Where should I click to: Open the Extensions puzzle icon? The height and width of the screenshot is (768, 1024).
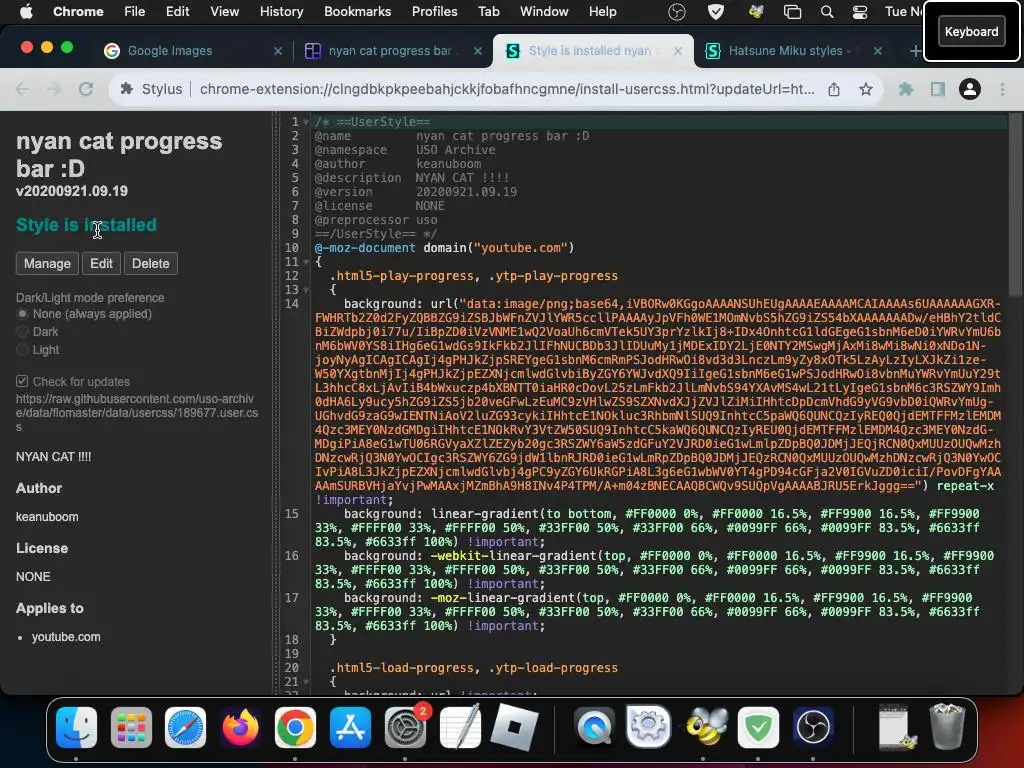[x=906, y=89]
